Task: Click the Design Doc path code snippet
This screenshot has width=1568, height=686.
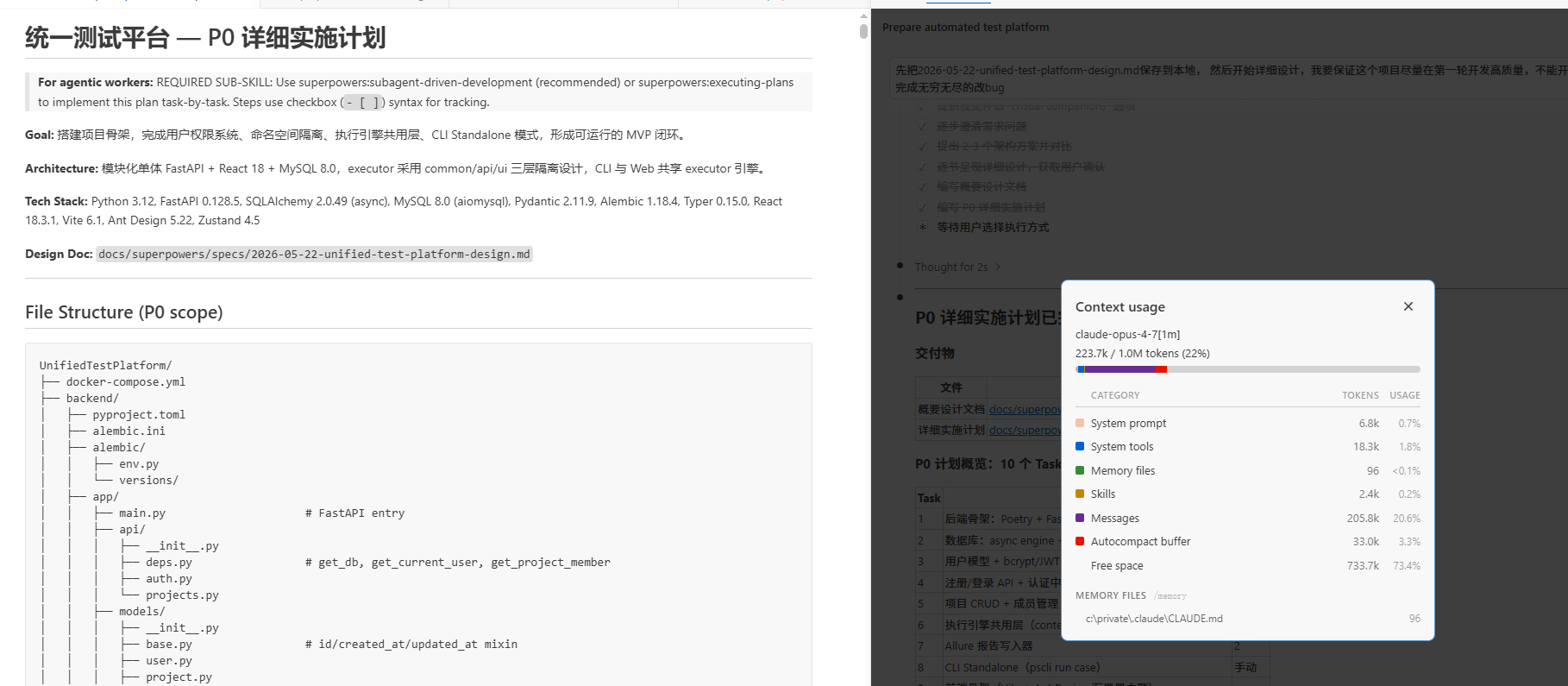Action: pos(314,254)
